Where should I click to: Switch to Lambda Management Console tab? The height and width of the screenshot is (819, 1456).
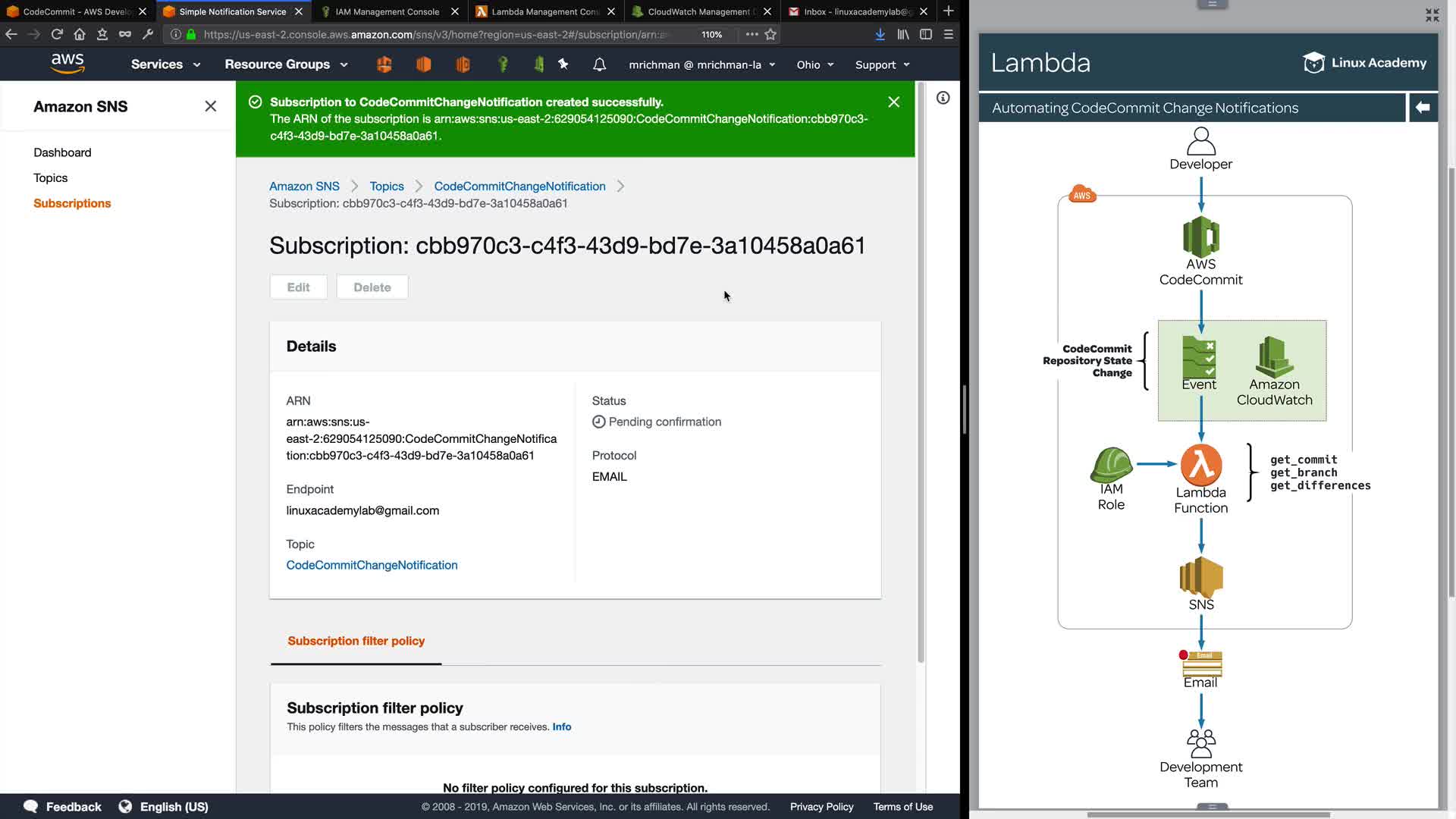click(x=544, y=11)
